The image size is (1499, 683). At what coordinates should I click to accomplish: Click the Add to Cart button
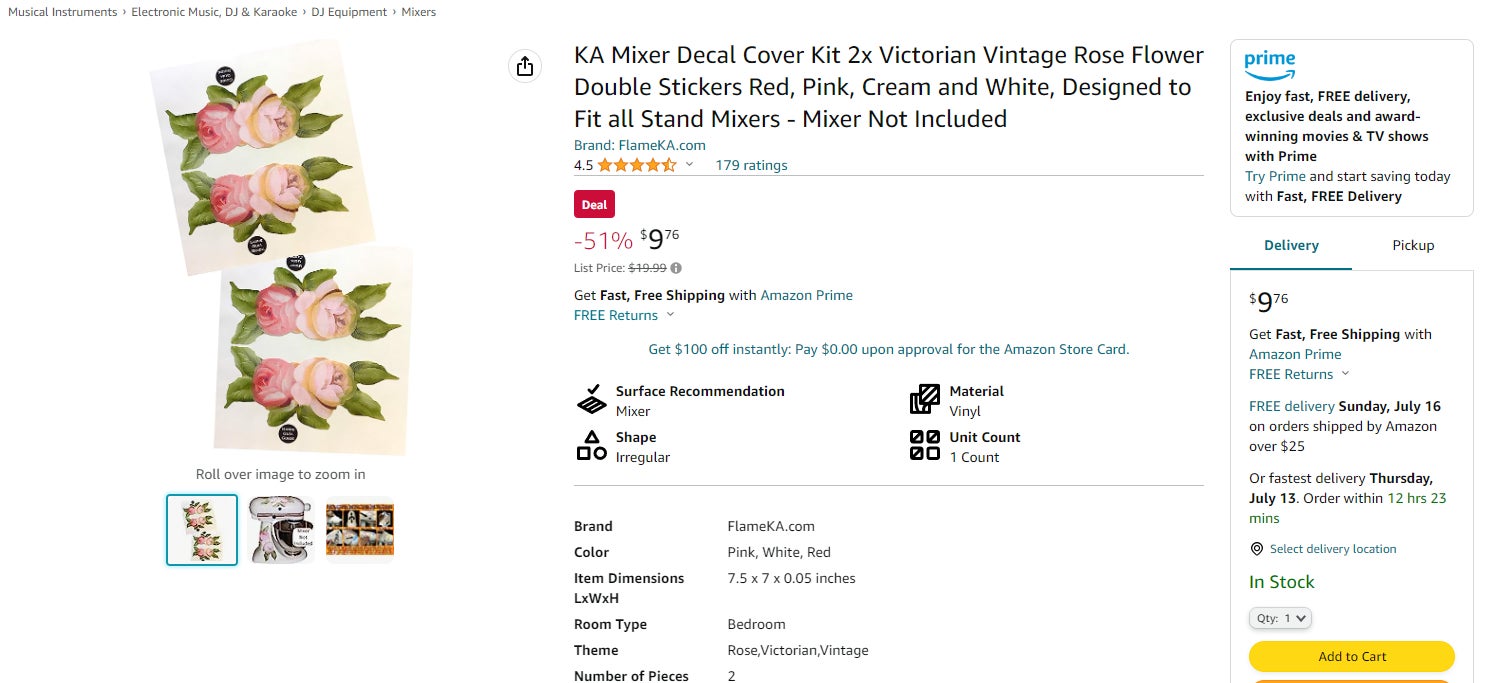pyautogui.click(x=1351, y=656)
